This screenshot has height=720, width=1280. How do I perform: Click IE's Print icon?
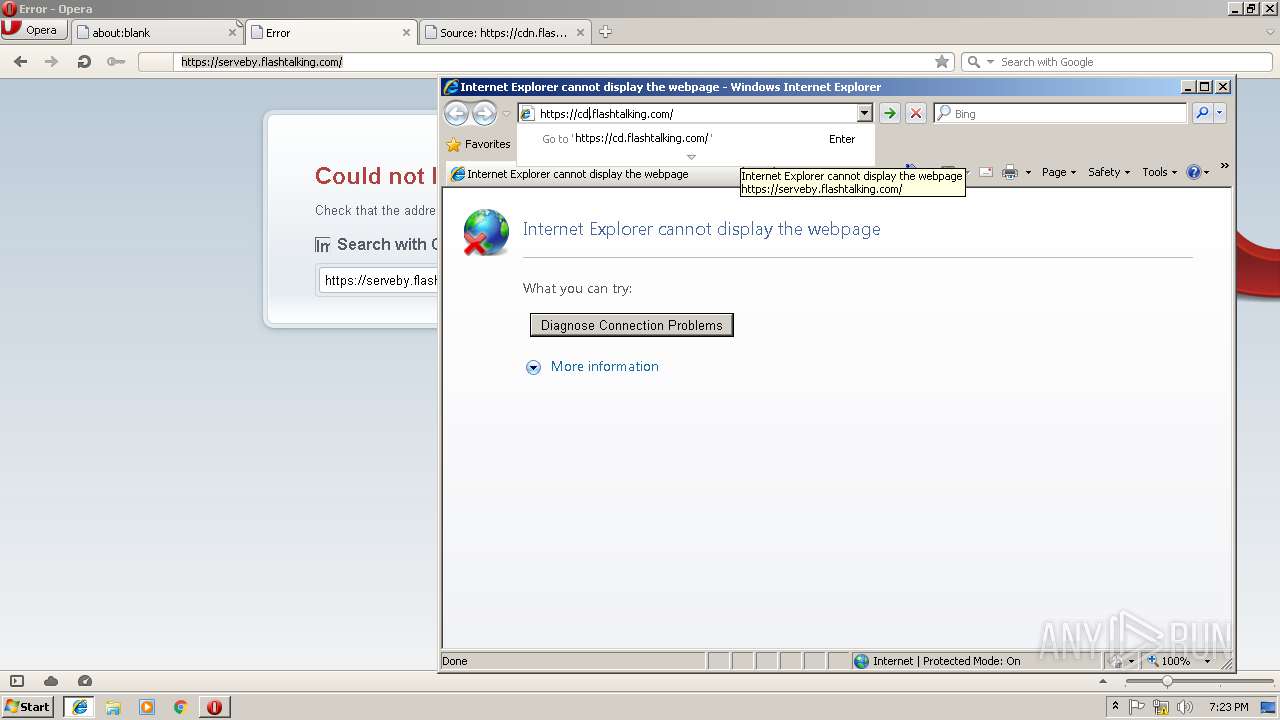1010,172
